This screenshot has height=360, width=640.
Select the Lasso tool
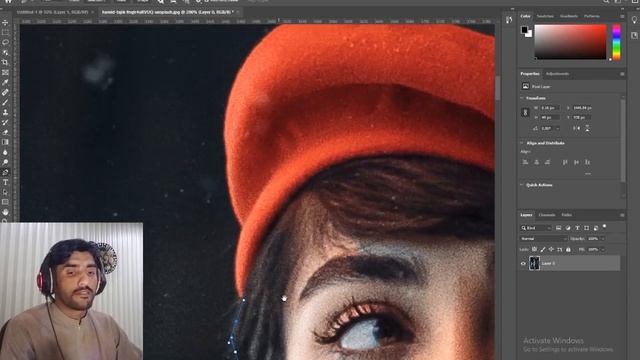coord(5,42)
